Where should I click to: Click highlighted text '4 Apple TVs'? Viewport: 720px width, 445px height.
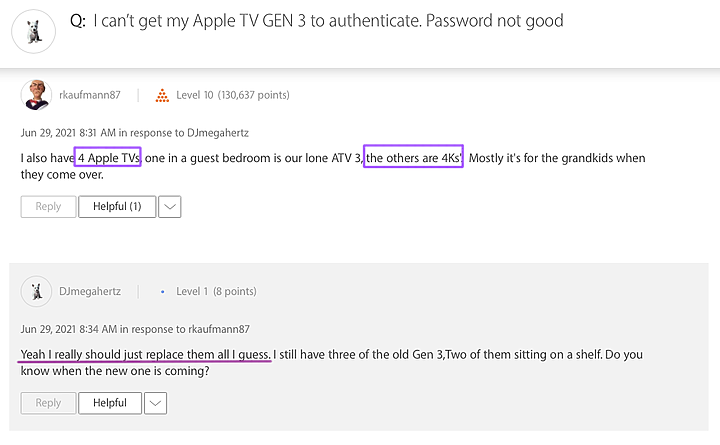click(107, 157)
